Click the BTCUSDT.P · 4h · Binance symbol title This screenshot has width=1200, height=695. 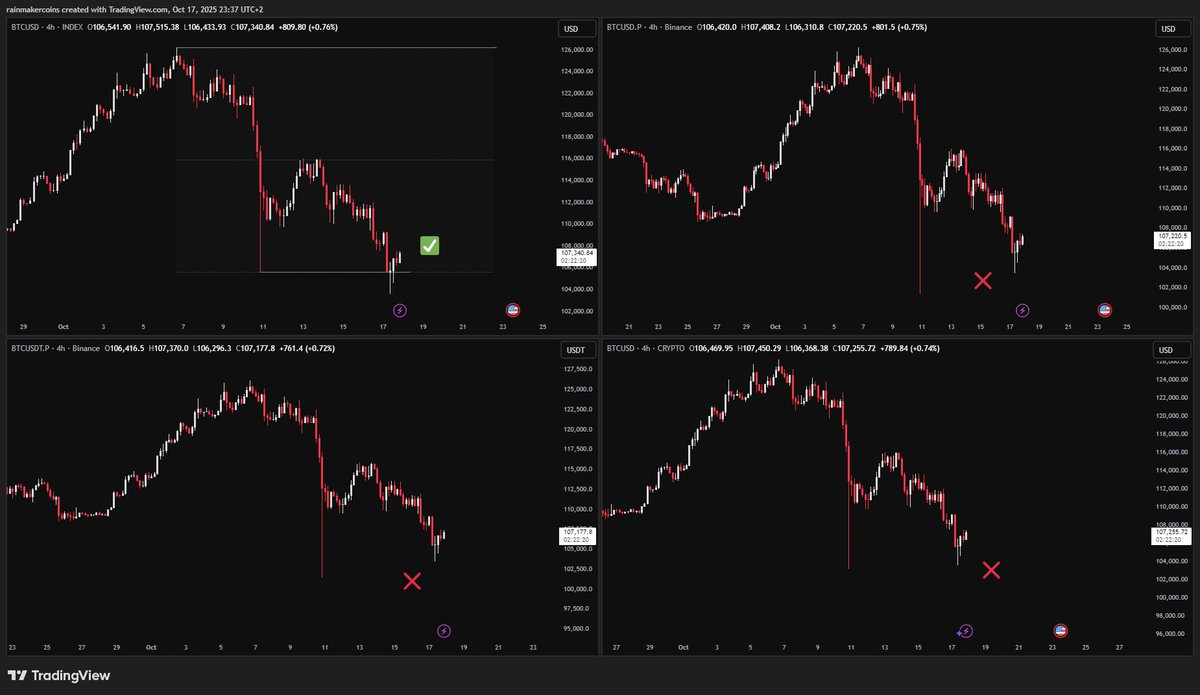coord(55,348)
